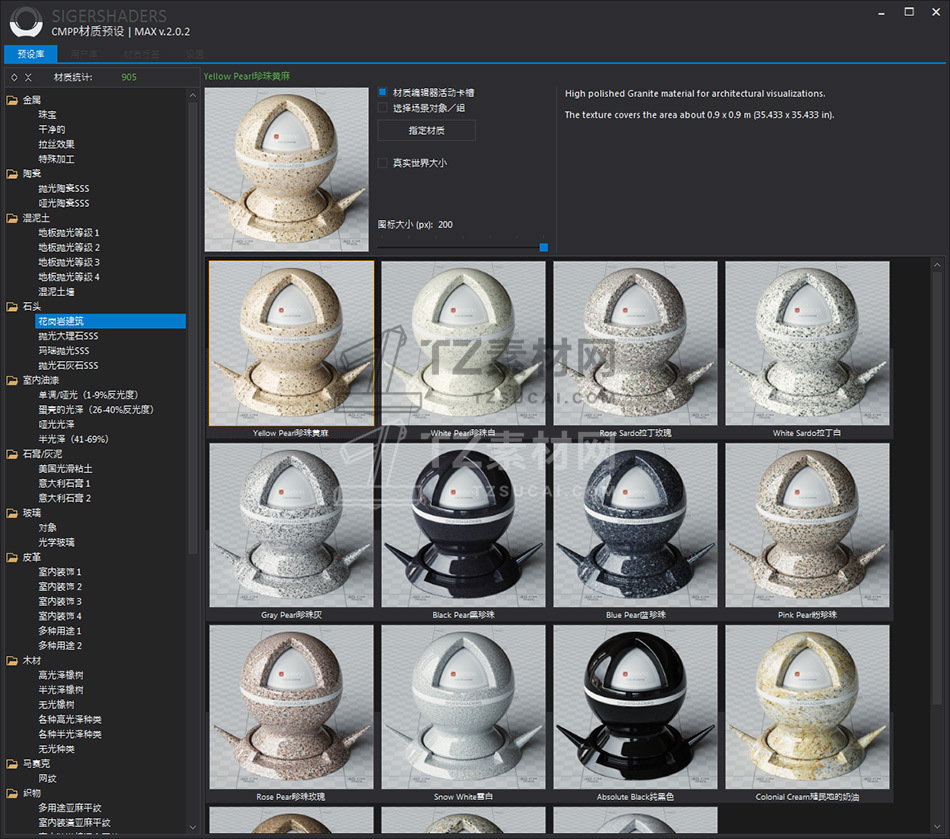Click the thumbnail grid scroll-down arrow
Screen dimensions: 950x839
[937, 826]
